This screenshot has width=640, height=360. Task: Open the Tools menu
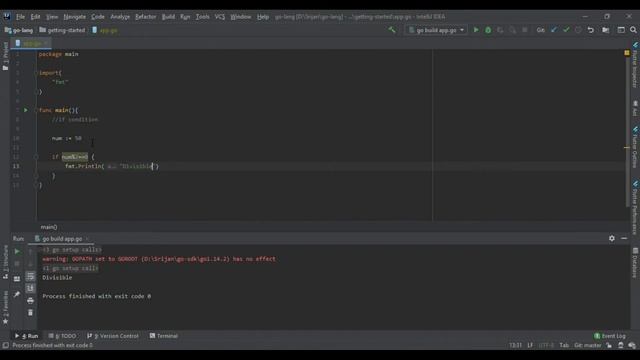point(202,17)
